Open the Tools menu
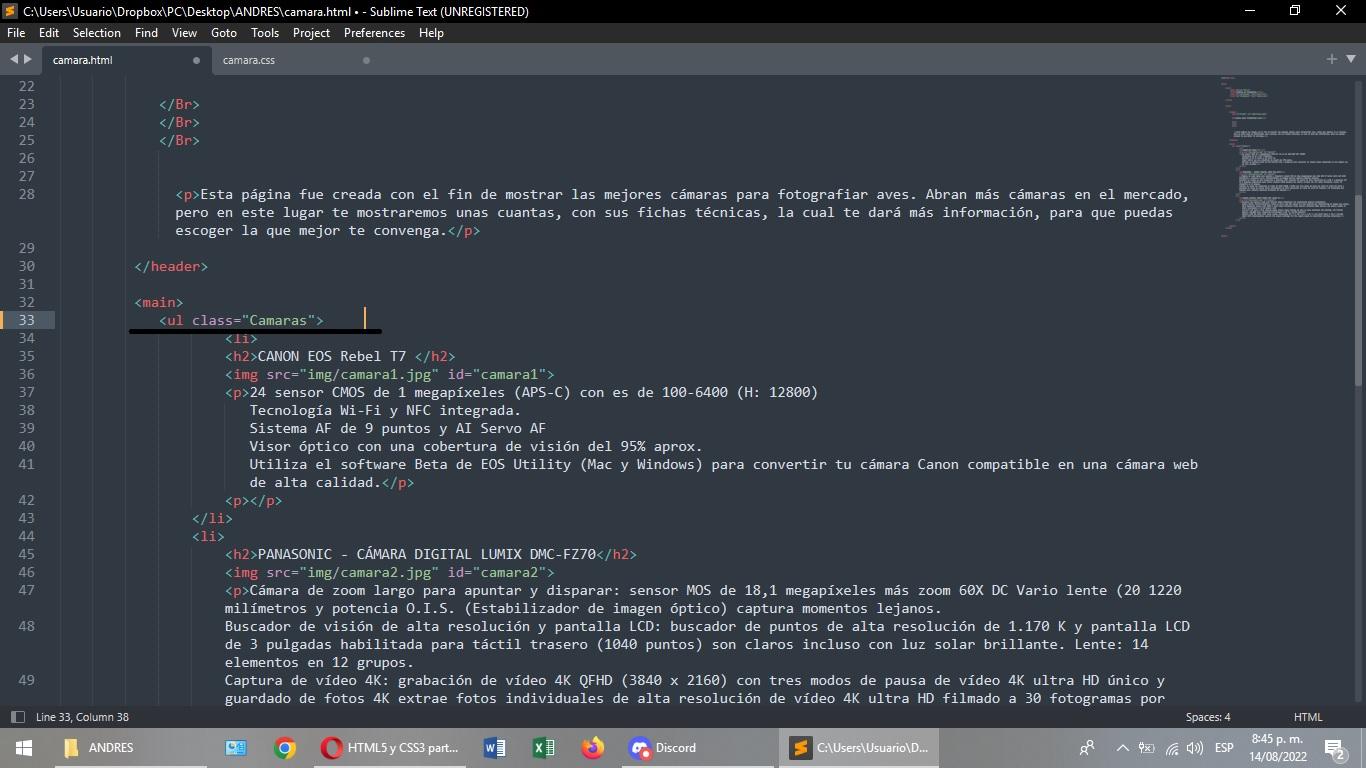Screen dimensions: 1366x768 tap(265, 33)
